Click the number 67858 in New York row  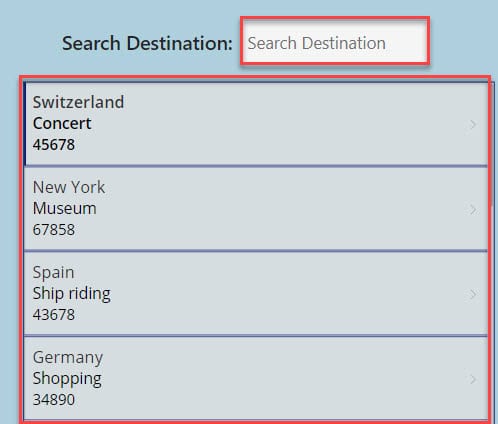(54, 230)
